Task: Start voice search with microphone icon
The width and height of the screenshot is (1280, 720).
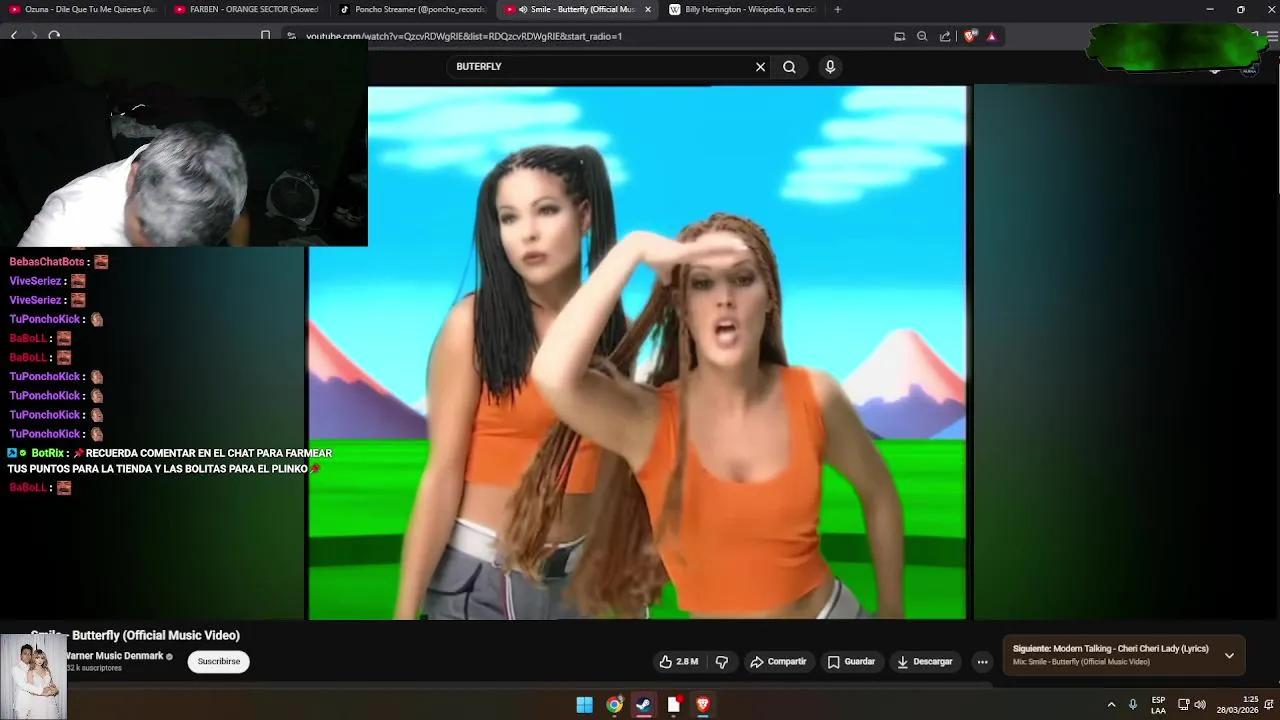Action: [829, 67]
